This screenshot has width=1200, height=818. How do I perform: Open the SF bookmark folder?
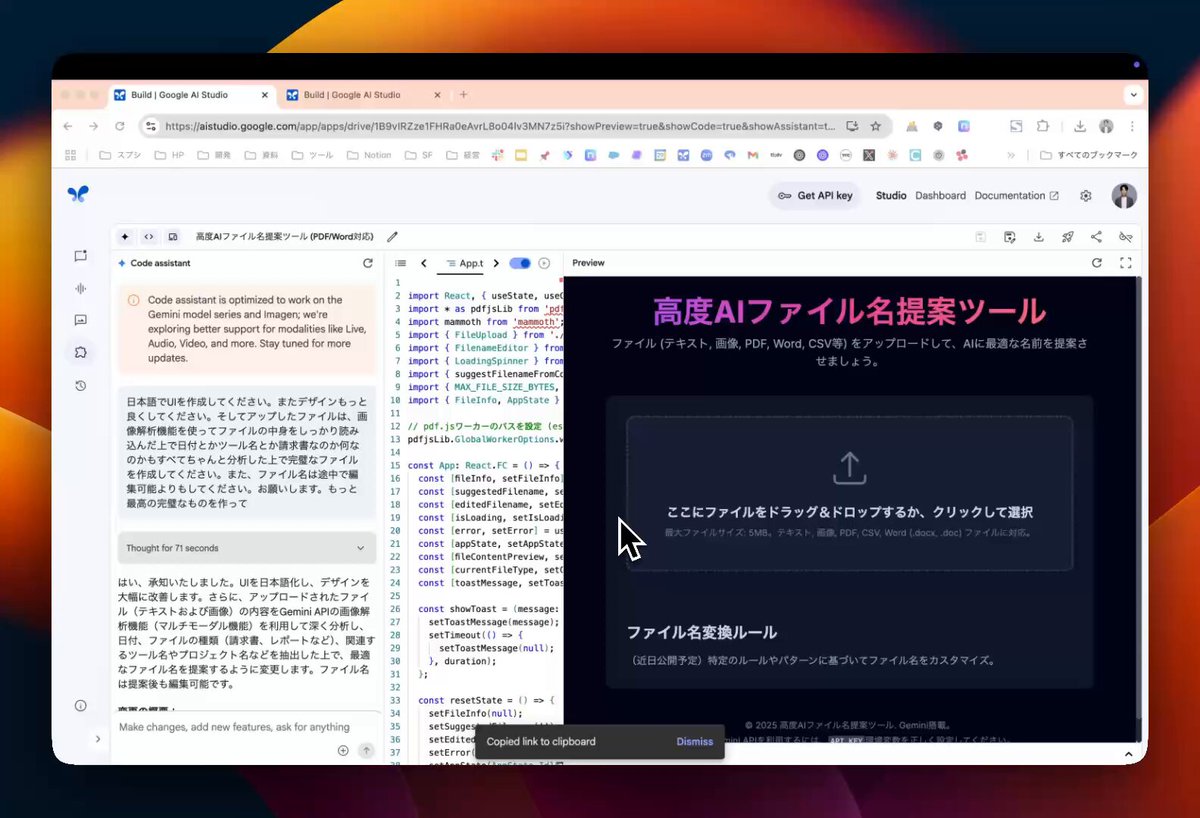(418, 155)
